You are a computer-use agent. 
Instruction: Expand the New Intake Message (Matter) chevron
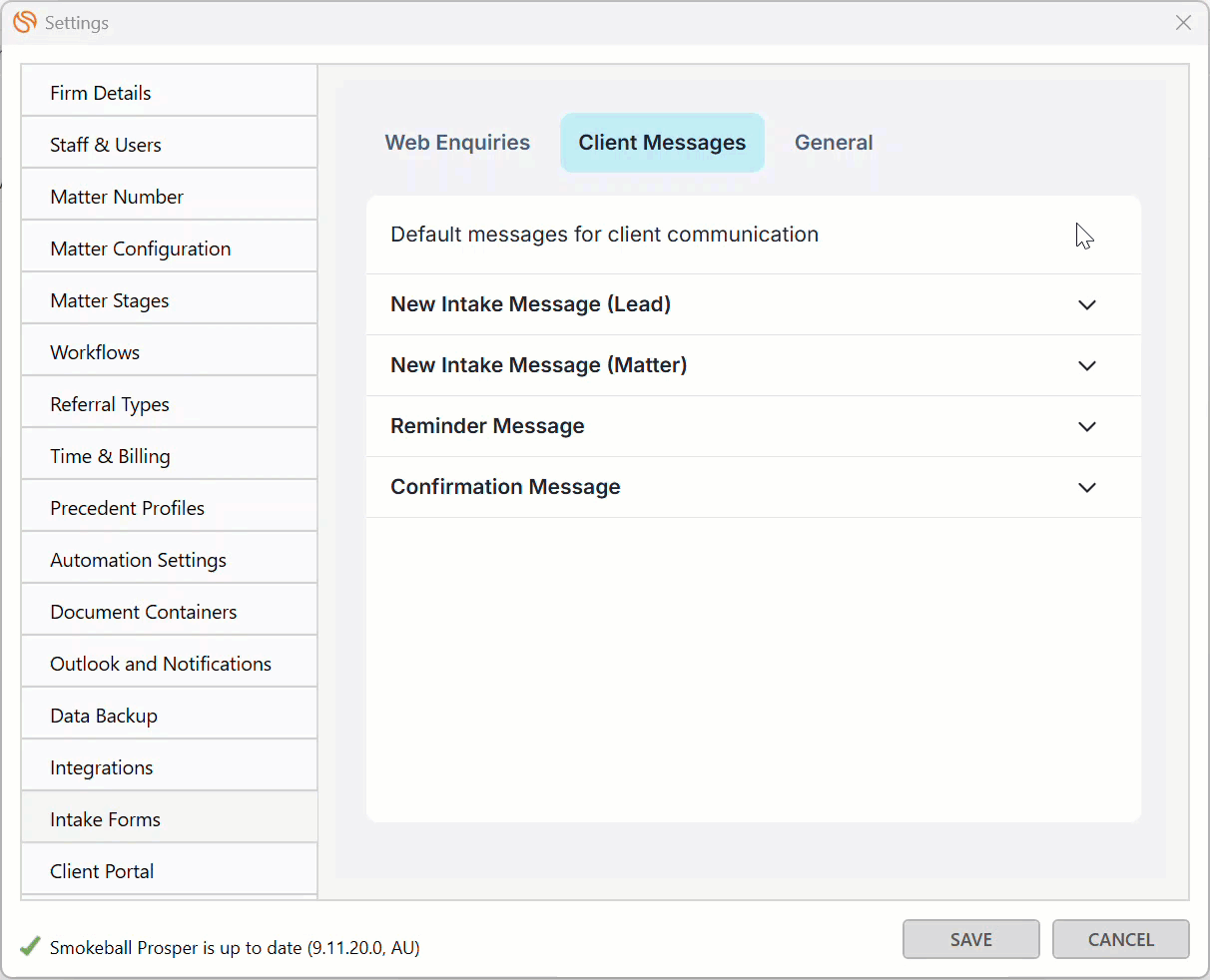click(x=1087, y=365)
